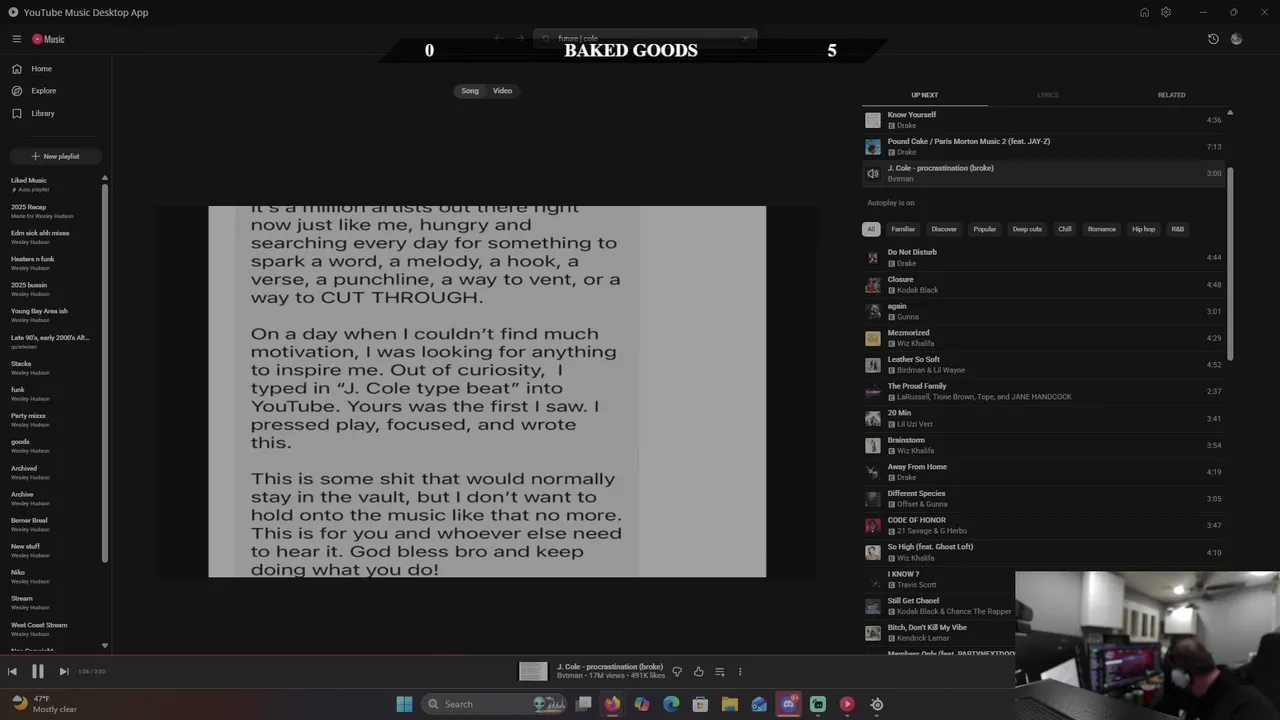Viewport: 1280px width, 720px height.
Task: Open the weather widget showing 47°F
Action: click(42, 704)
